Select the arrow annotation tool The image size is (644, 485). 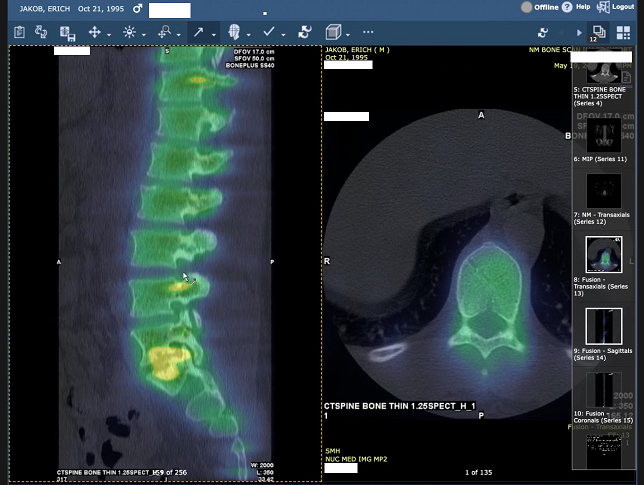point(198,32)
